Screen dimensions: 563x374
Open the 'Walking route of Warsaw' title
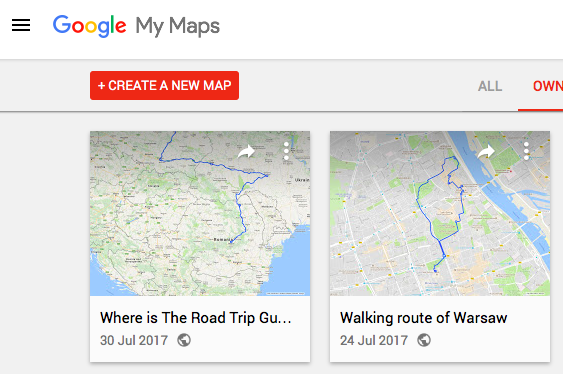click(x=424, y=318)
